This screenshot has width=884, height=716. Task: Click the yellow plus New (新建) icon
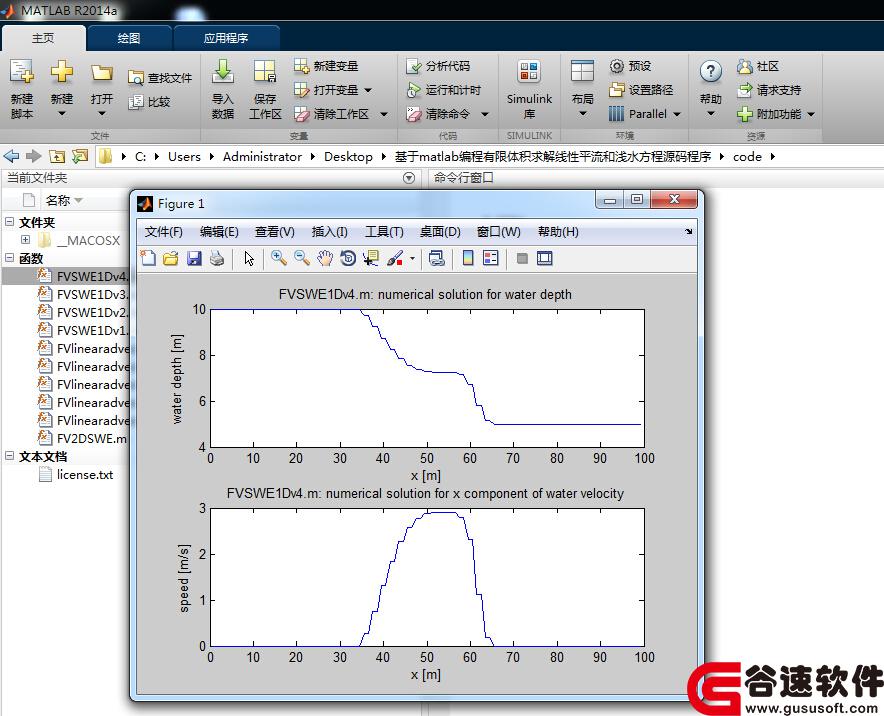(x=61, y=72)
